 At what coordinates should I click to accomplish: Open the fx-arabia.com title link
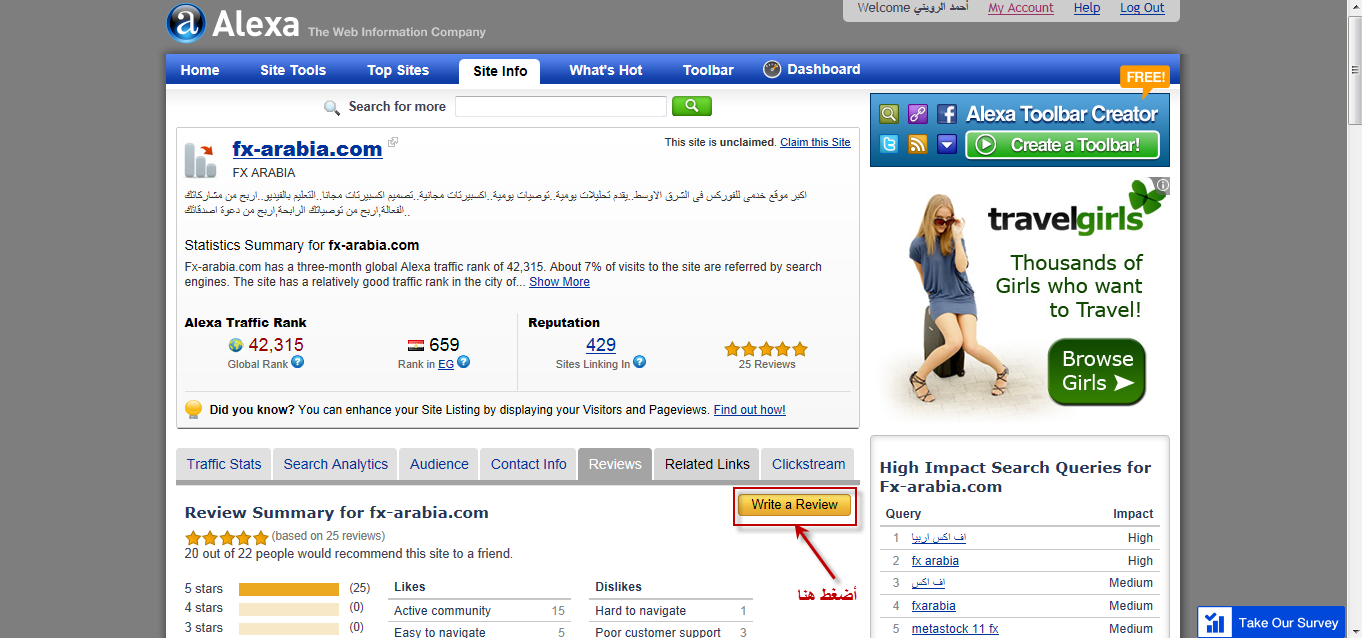click(x=307, y=149)
